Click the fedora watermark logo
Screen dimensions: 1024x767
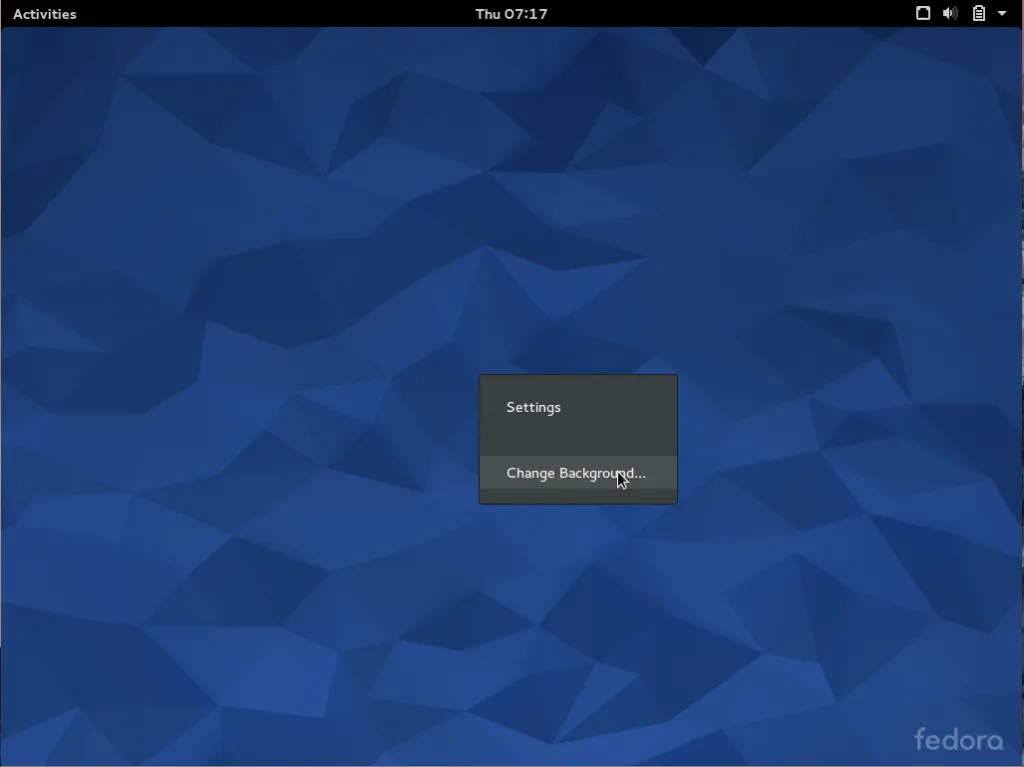958,740
